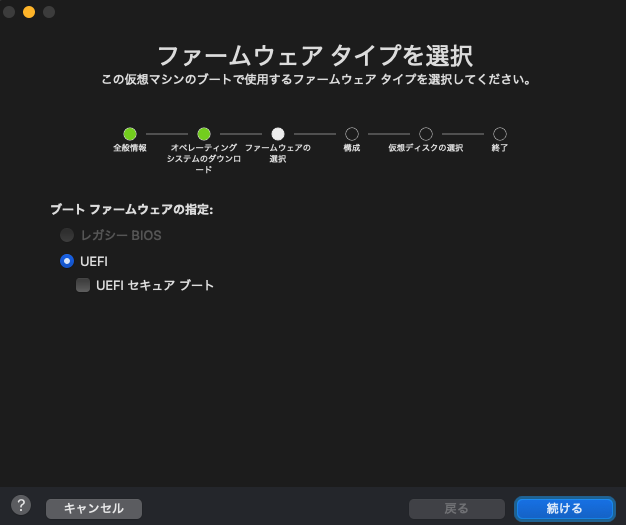This screenshot has height=525, width=626.
Task: Go back using the 戻る button
Action: point(456,508)
